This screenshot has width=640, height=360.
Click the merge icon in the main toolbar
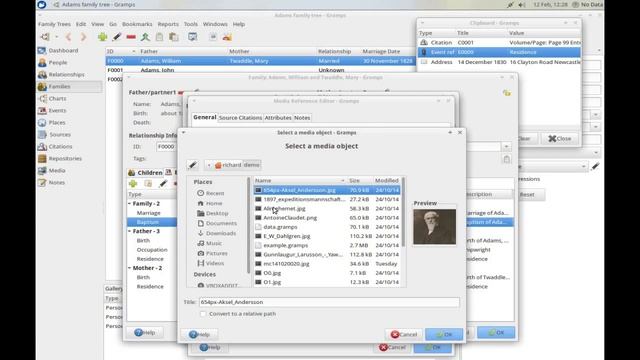(x=145, y=37)
